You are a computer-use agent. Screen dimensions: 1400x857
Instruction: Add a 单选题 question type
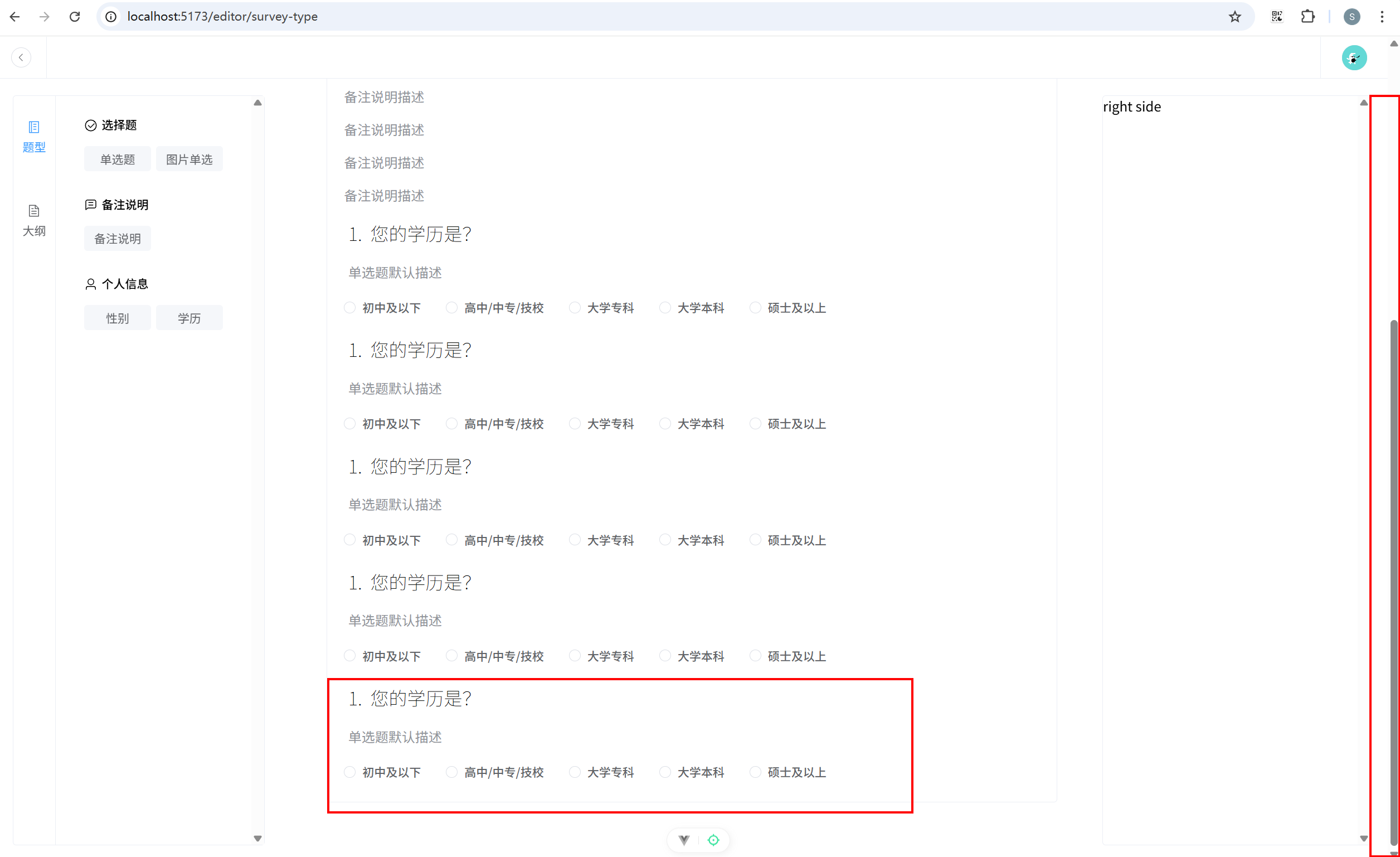coord(118,159)
